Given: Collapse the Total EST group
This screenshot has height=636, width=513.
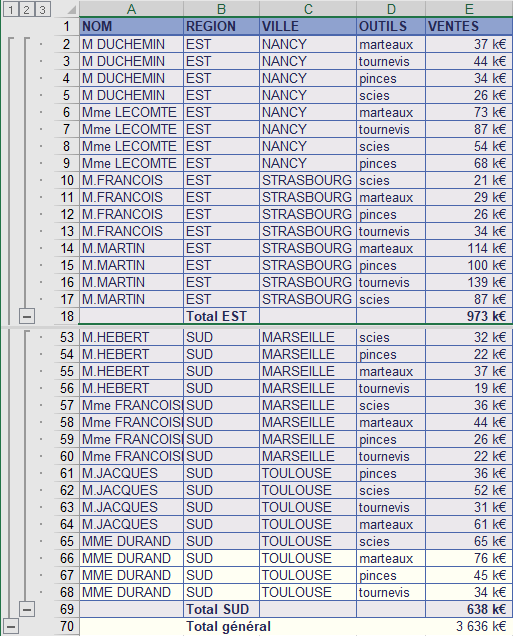Looking at the screenshot, I should 27,316.
